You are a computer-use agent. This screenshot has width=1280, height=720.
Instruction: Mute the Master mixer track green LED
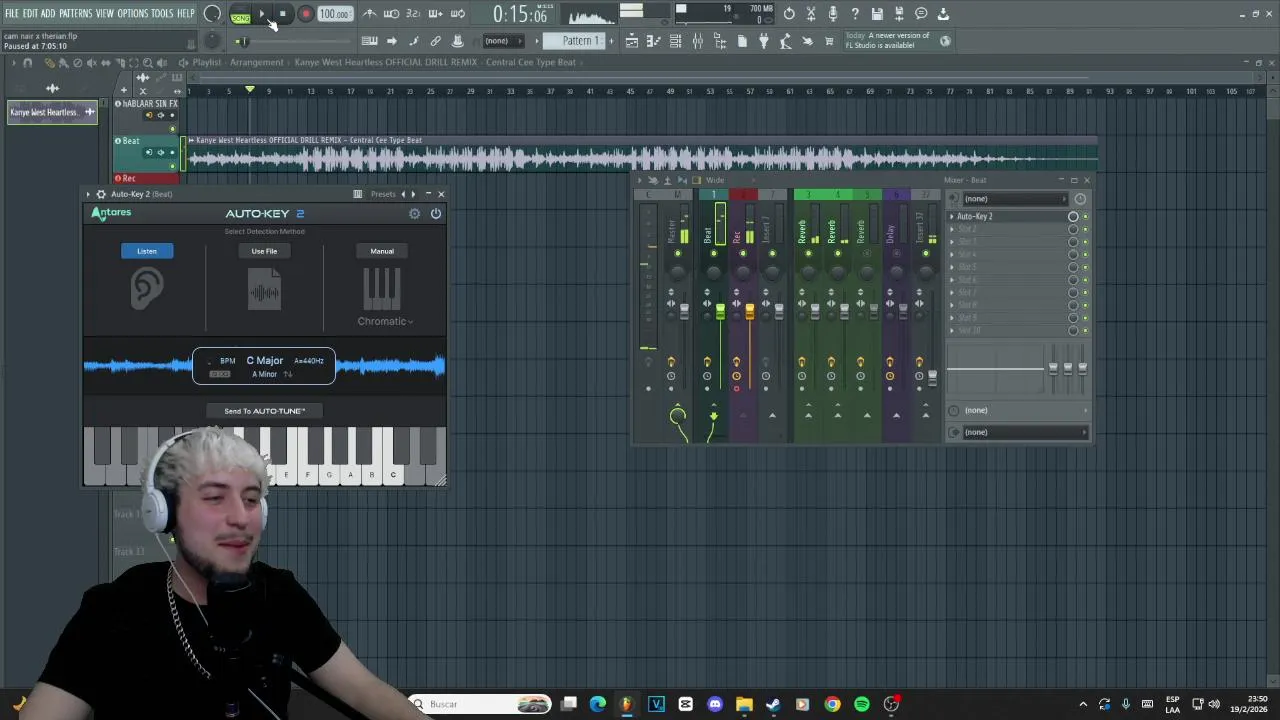pyautogui.click(x=677, y=254)
